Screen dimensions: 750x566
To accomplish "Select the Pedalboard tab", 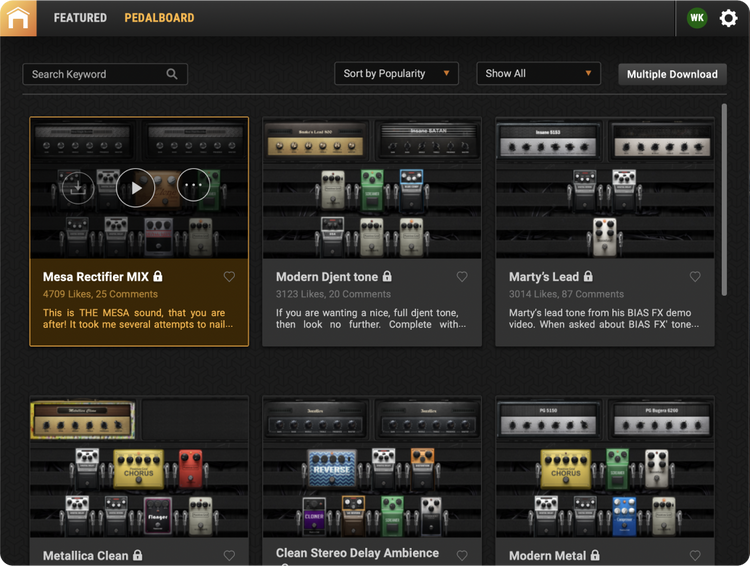I will [159, 18].
